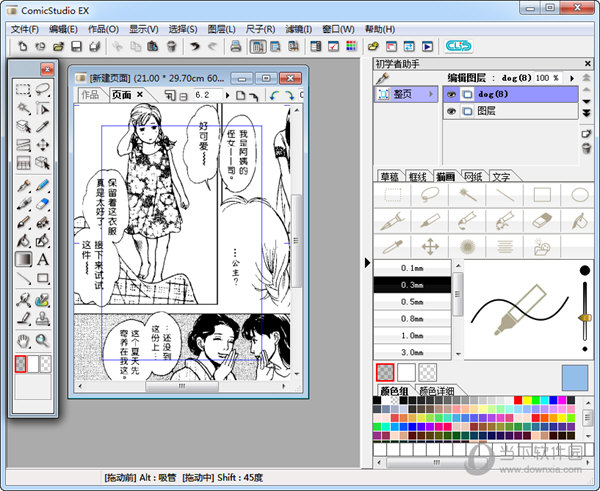Screen dimensions: 600x491
Task: Click the print icon in main toolbar
Action: 236,47
